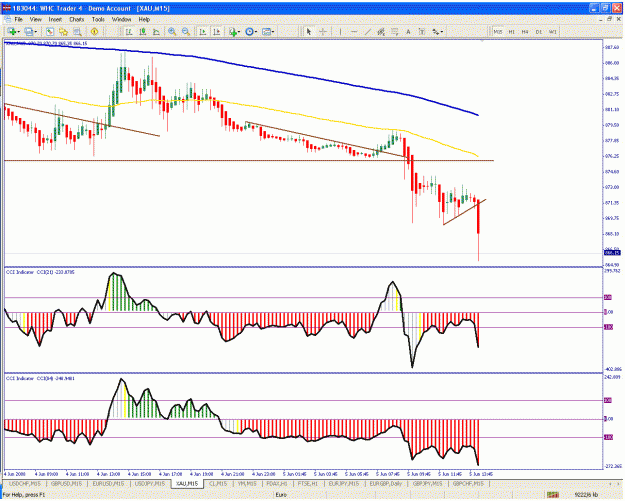Open the Charts menu
The image size is (625, 501).
coord(77,19)
